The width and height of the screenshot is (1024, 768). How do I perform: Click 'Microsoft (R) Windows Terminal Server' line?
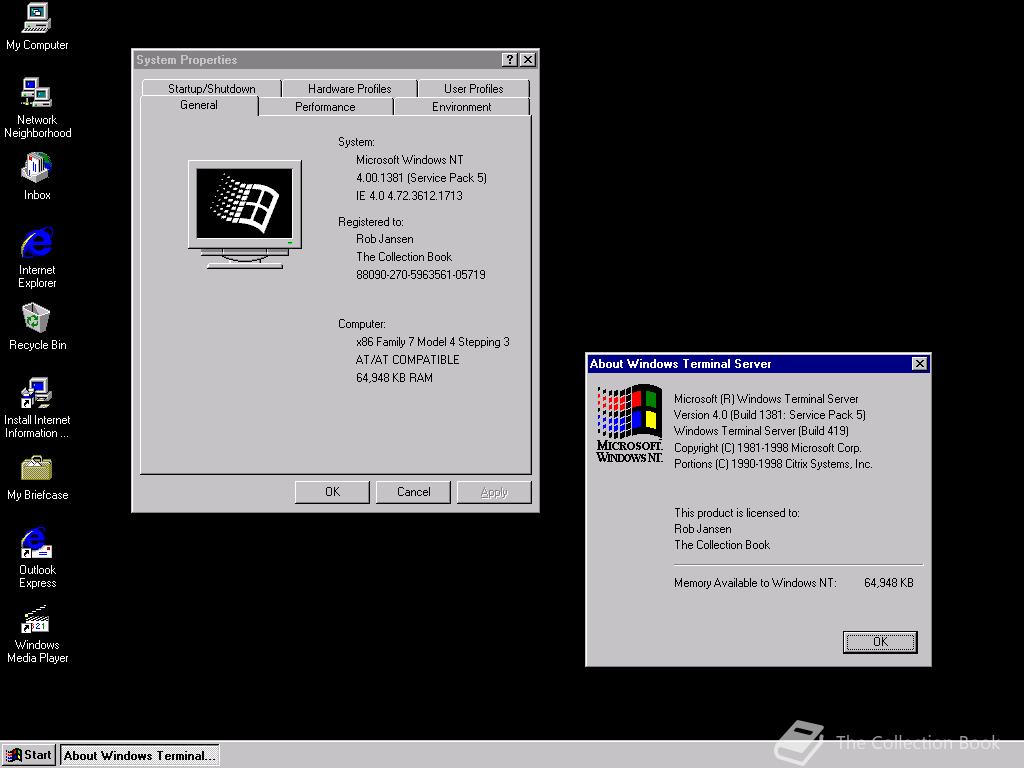click(x=766, y=398)
